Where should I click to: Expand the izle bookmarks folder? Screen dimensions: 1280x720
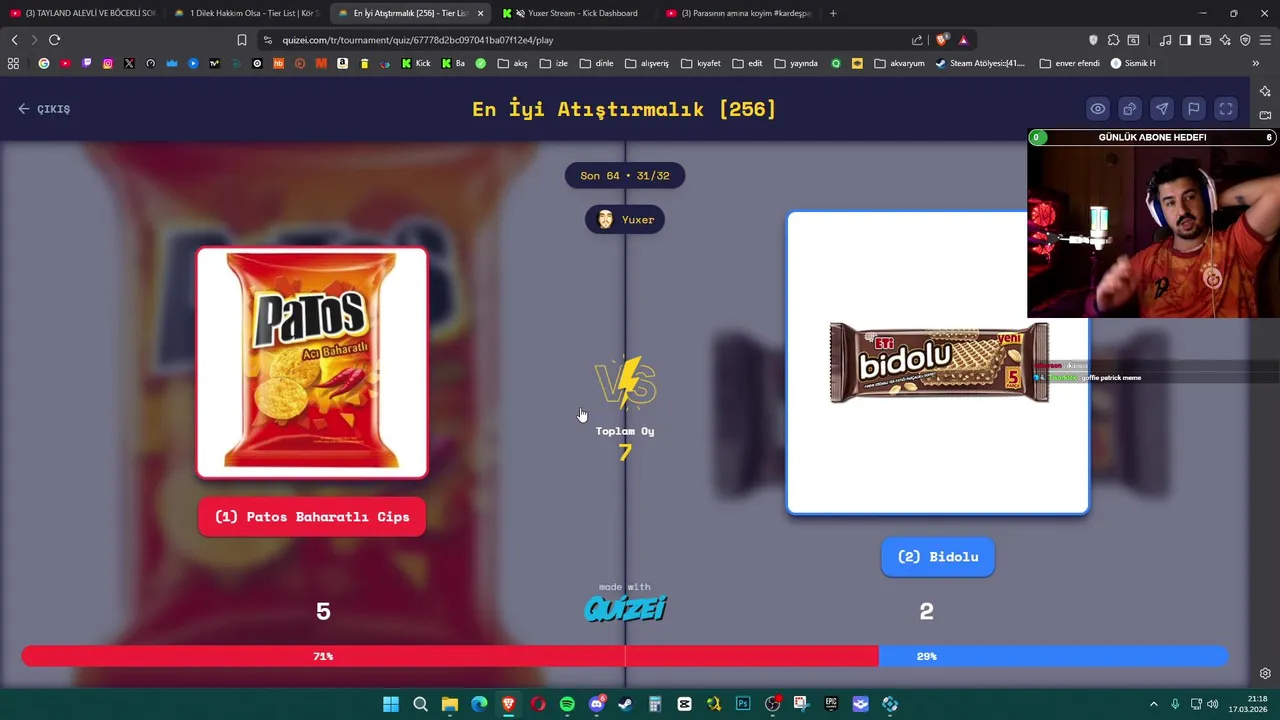pyautogui.click(x=554, y=63)
